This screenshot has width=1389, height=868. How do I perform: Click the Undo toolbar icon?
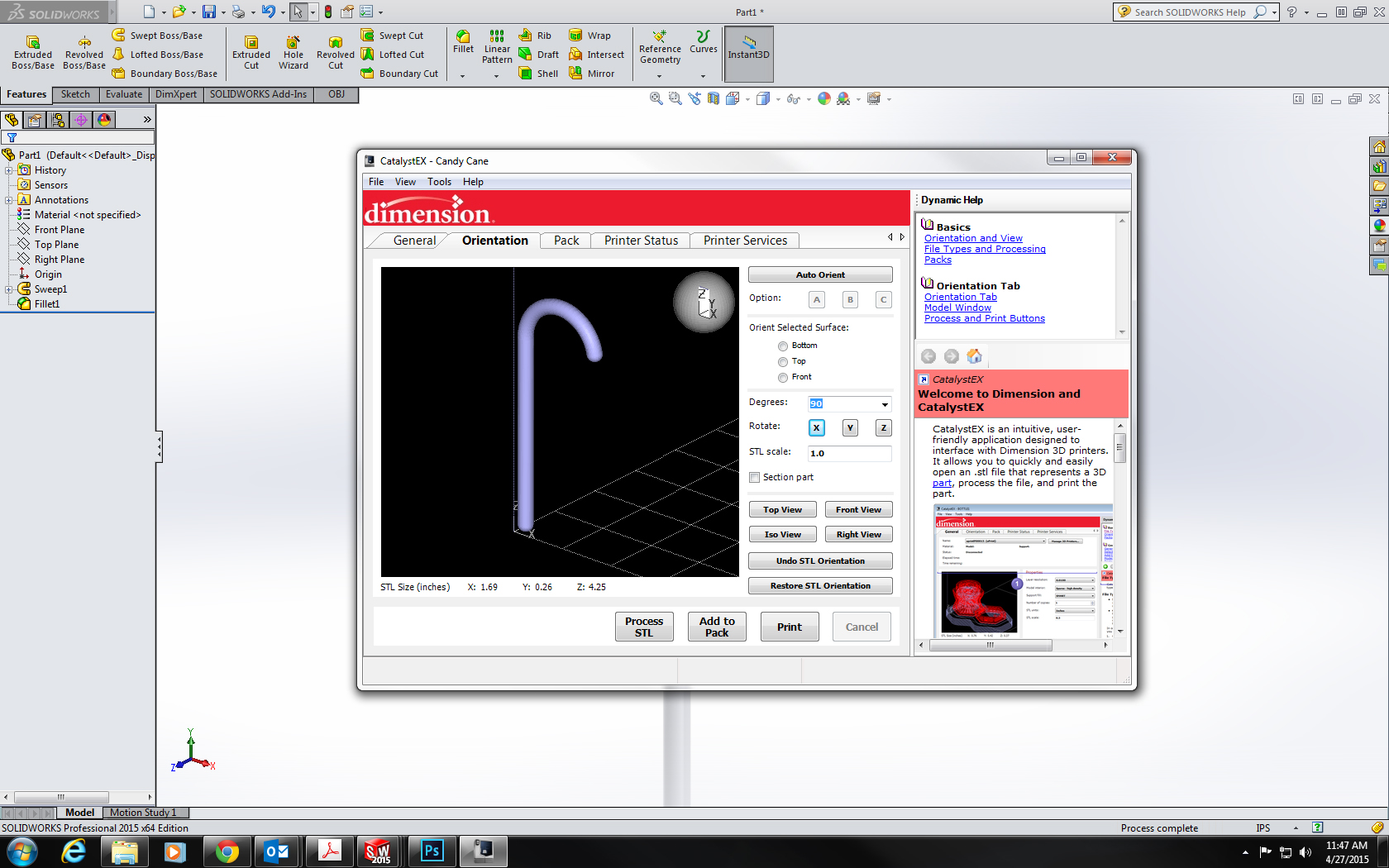click(268, 12)
